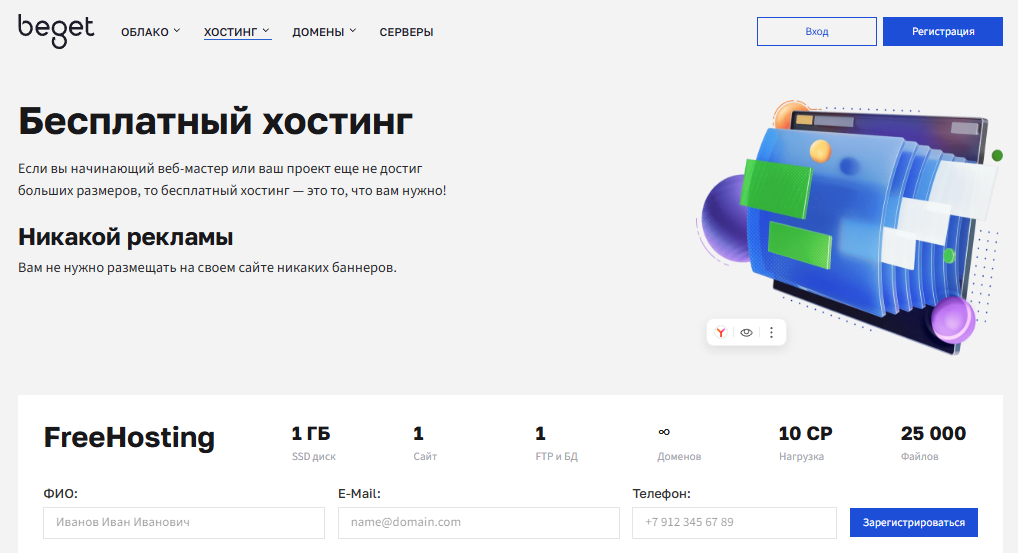The image size is (1018, 553).
Task: Focus the ФИО name input field
Action: click(x=184, y=522)
